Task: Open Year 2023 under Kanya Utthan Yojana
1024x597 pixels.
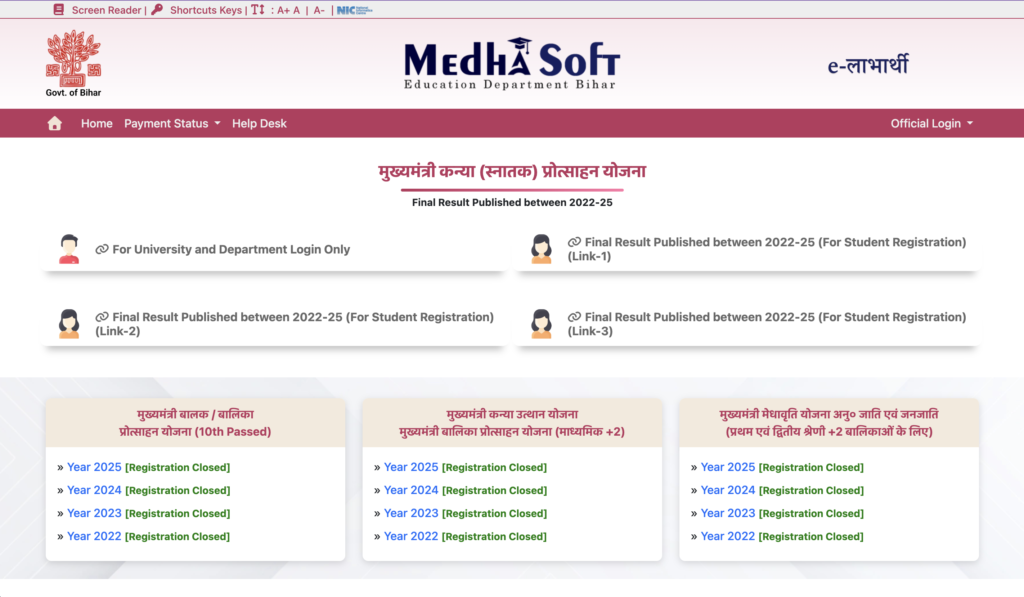Action: click(x=411, y=513)
